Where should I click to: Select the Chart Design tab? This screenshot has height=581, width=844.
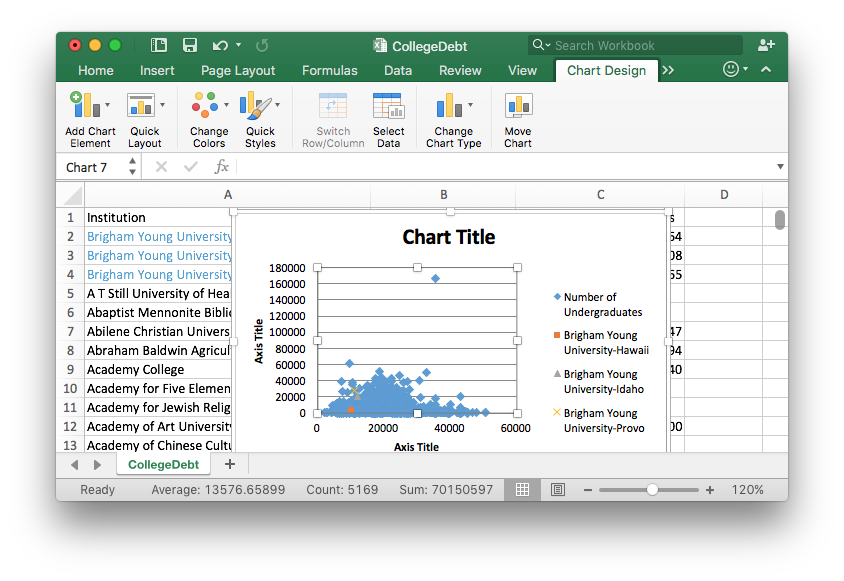click(607, 71)
